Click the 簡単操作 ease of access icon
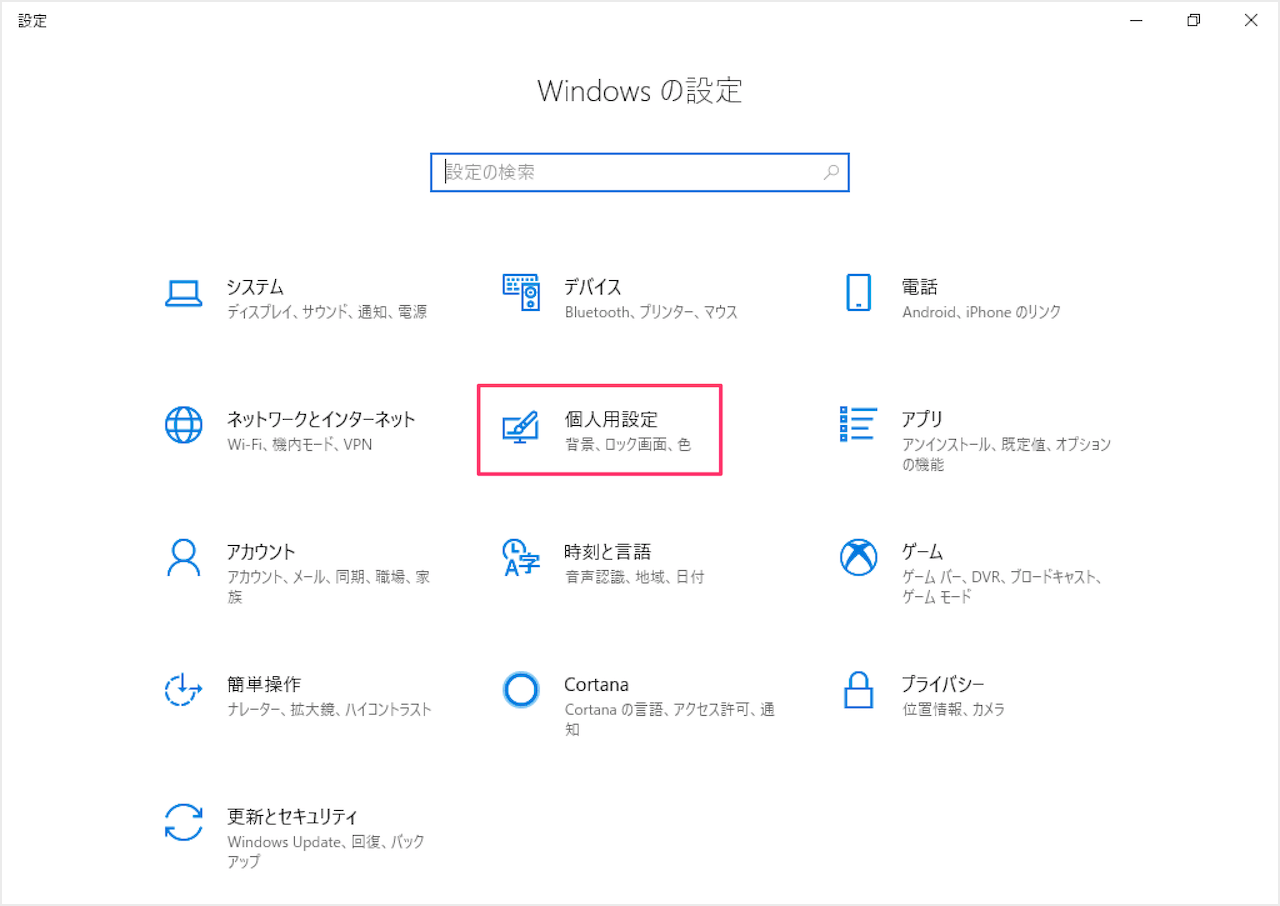 [x=184, y=690]
